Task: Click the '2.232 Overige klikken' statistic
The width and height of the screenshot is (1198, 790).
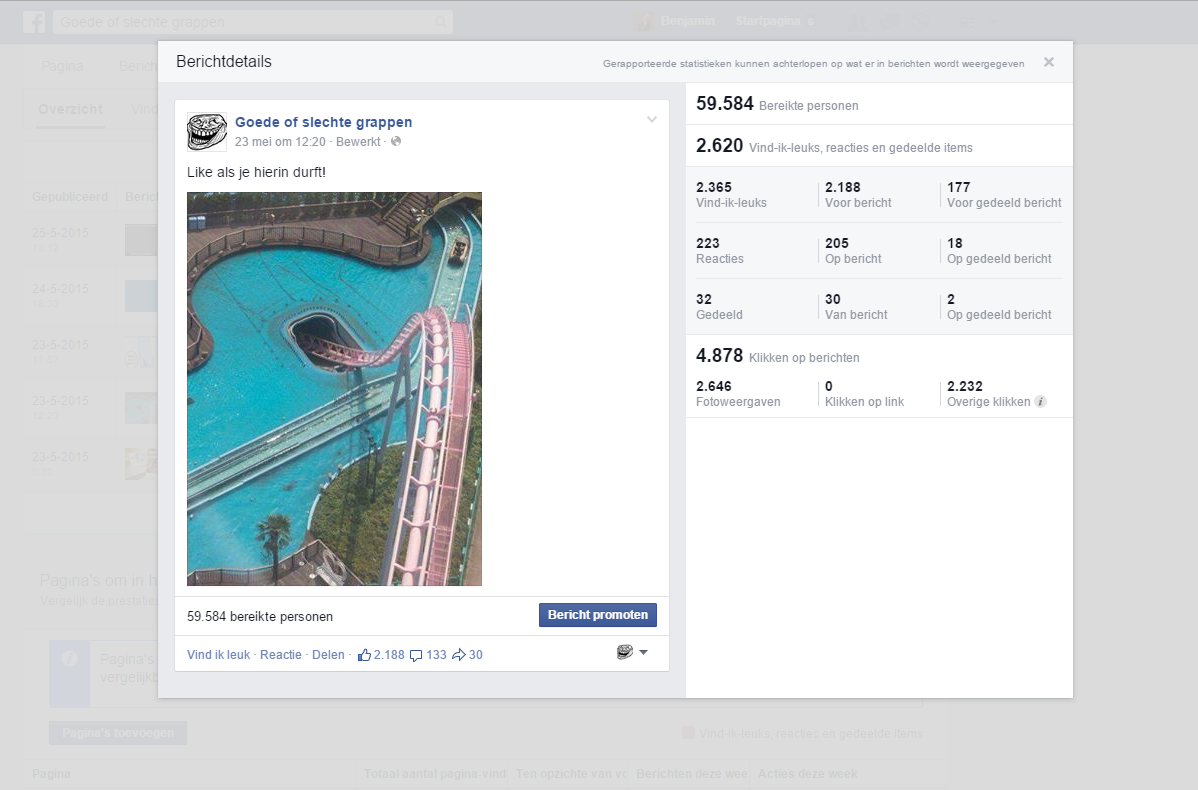Action: pos(989,393)
